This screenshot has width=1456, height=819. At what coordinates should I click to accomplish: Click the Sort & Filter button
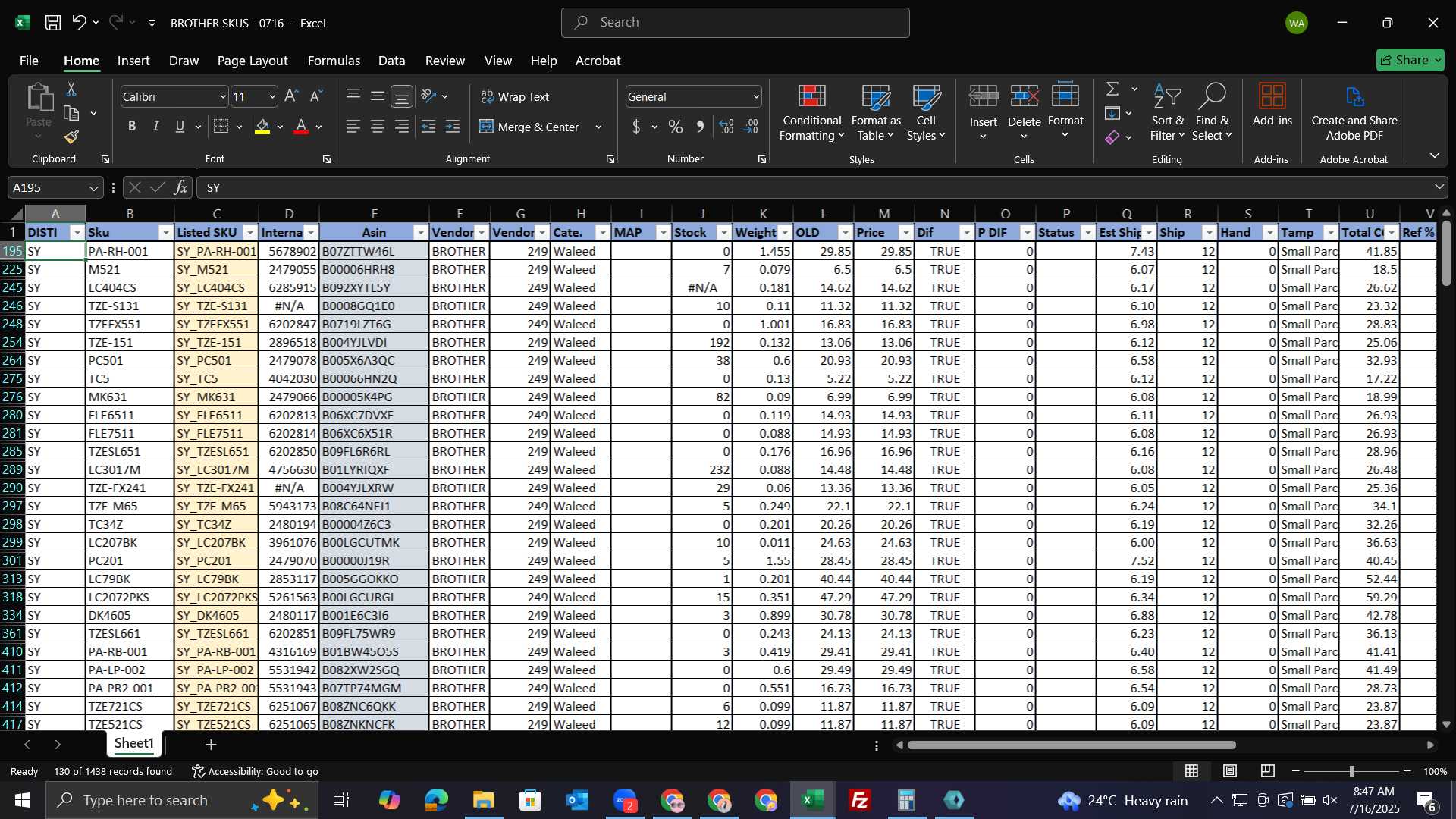point(1167,112)
